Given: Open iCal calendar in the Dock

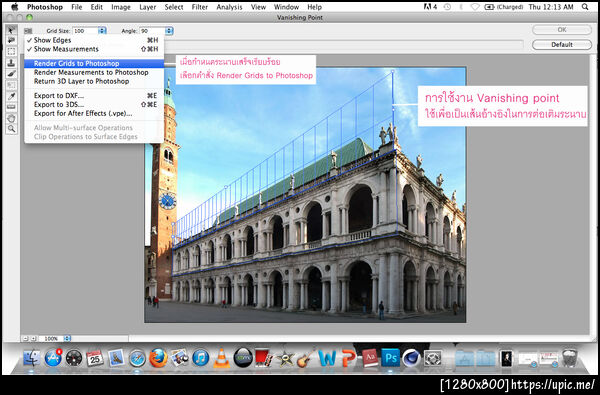Looking at the screenshot, I should 95,358.
